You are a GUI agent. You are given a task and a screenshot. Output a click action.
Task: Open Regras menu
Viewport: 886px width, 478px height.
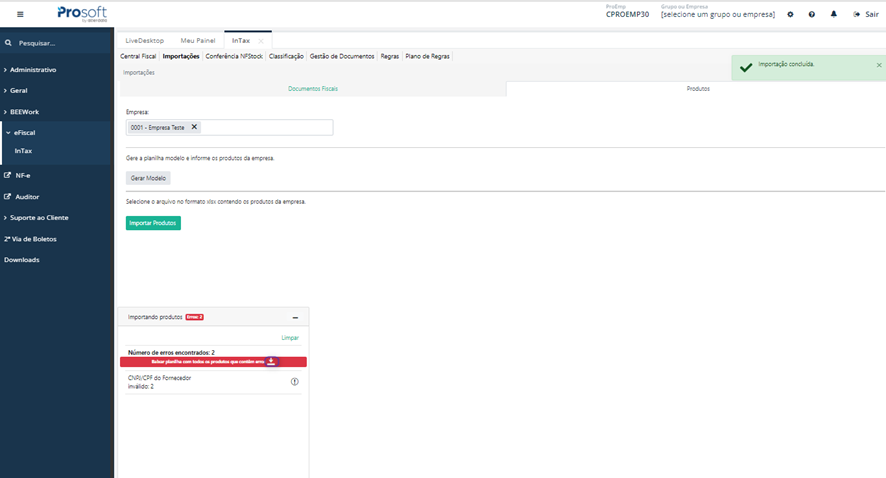(390, 57)
